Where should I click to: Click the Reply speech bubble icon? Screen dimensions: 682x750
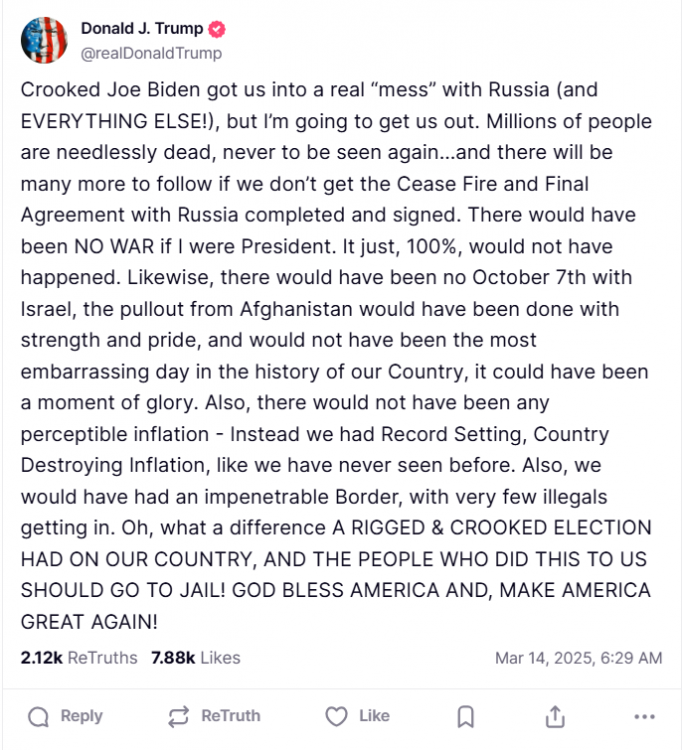(x=39, y=716)
